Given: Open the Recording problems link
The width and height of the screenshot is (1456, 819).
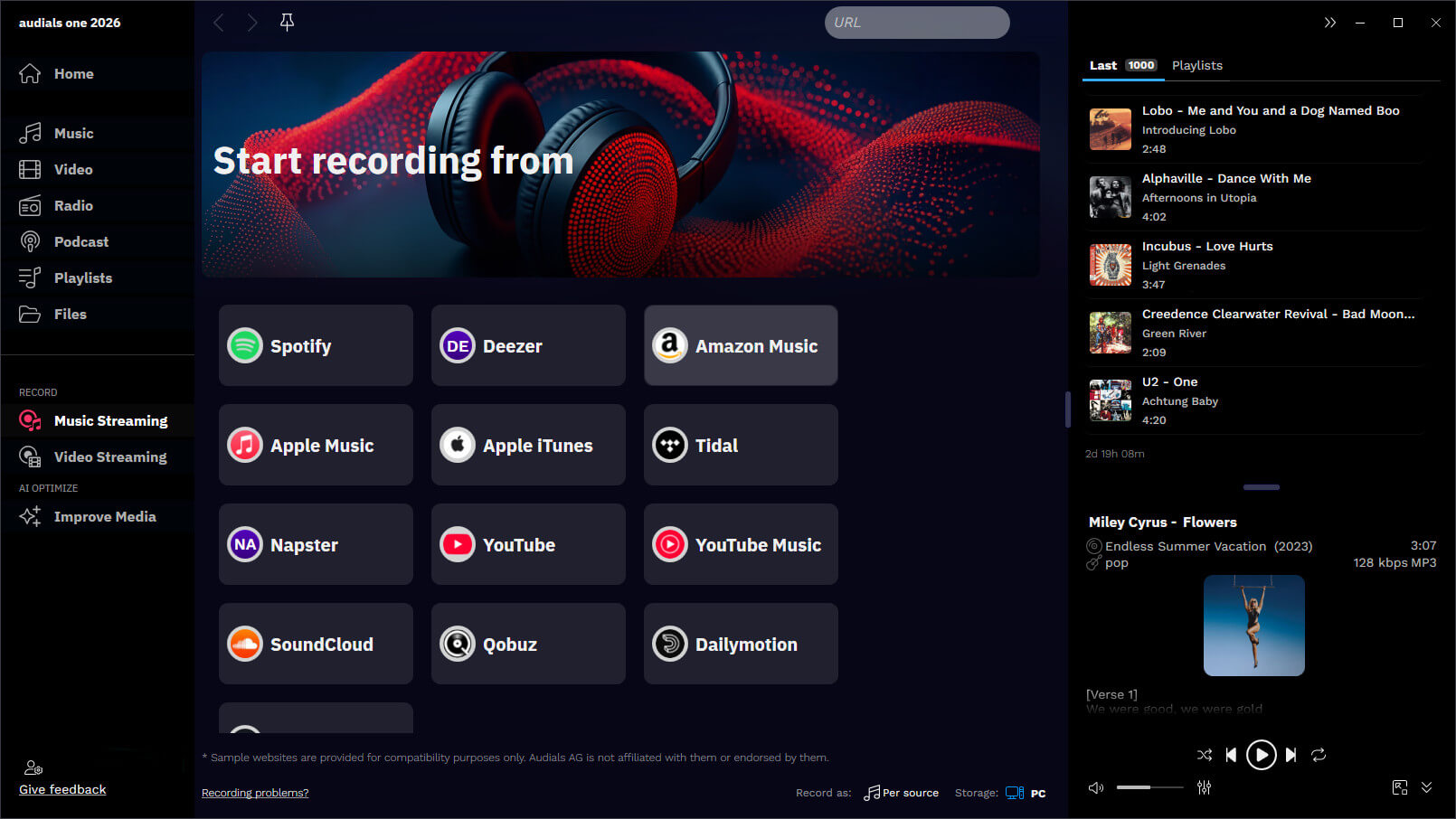Looking at the screenshot, I should pyautogui.click(x=255, y=793).
